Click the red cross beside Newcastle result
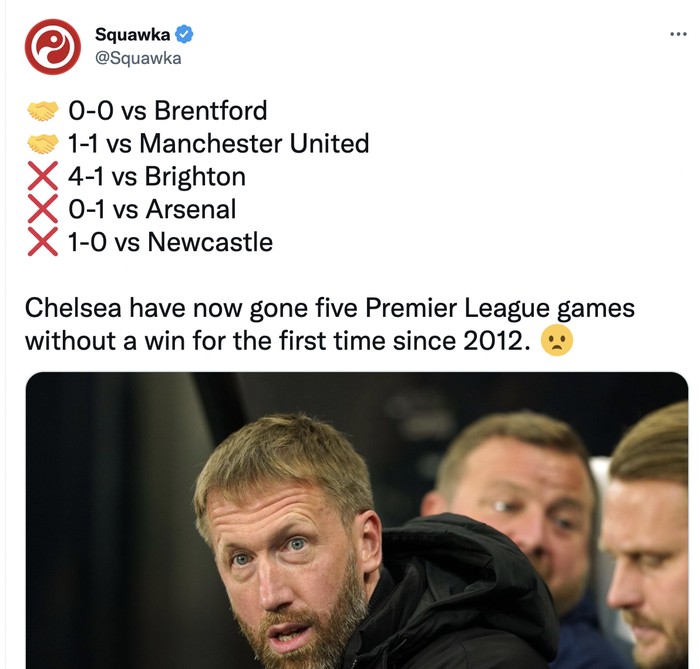Image resolution: width=700 pixels, height=669 pixels. [x=40, y=242]
